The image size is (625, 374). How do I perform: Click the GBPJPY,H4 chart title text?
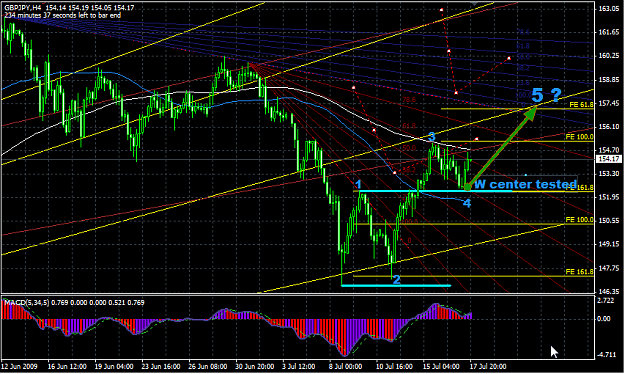pyautogui.click(x=22, y=8)
